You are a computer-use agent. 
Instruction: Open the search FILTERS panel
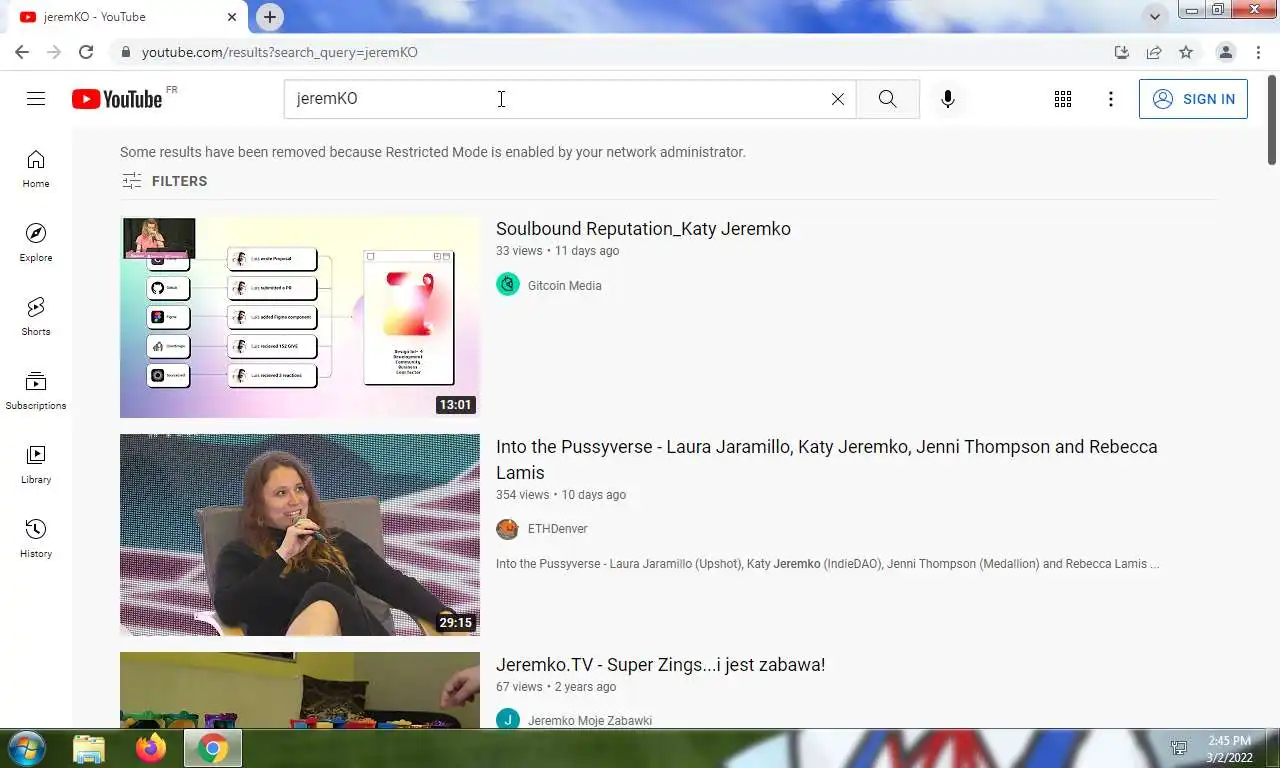[164, 181]
